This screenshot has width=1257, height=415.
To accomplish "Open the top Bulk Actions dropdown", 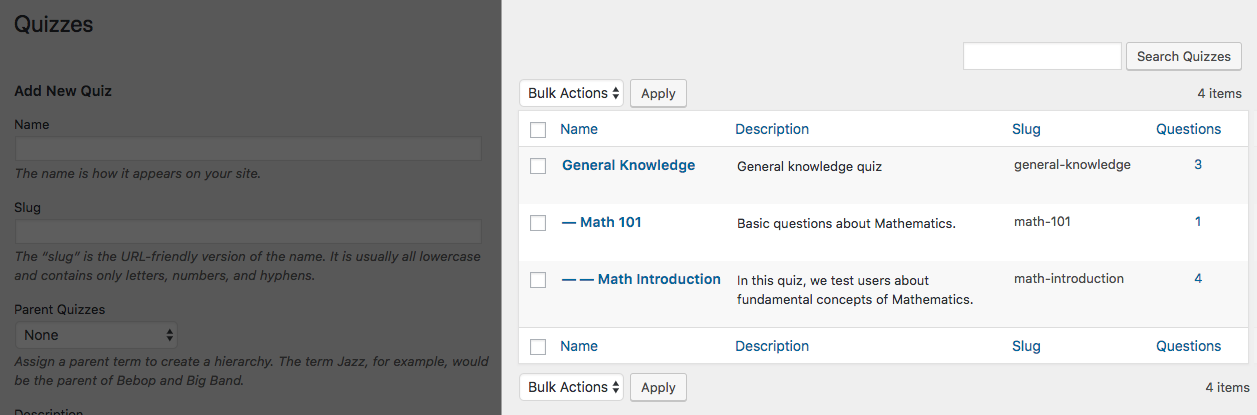I will pos(571,93).
